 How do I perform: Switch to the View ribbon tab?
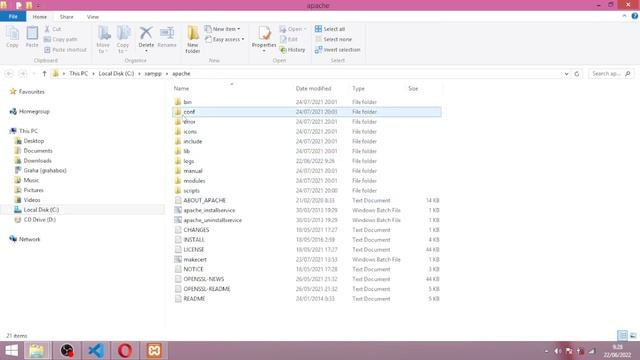(93, 17)
